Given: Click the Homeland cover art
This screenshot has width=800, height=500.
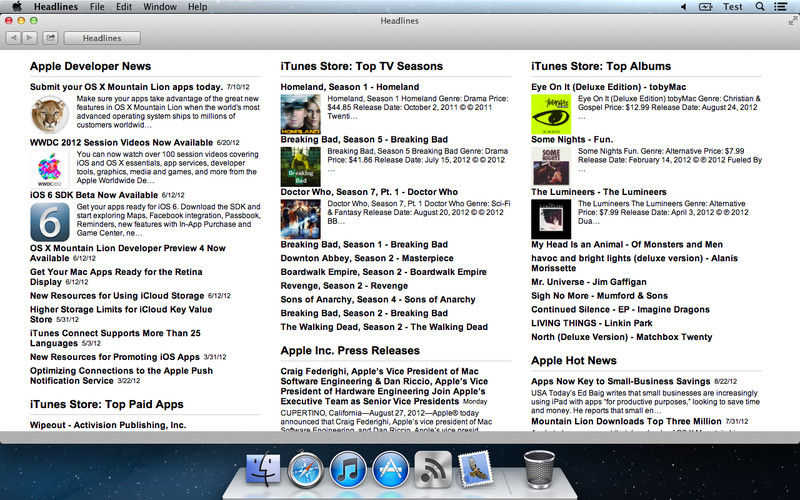Looking at the screenshot, I should point(301,114).
